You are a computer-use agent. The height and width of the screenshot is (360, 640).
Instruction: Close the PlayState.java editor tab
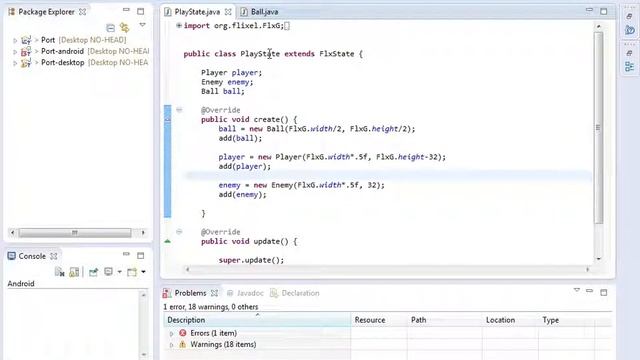[x=228, y=12]
